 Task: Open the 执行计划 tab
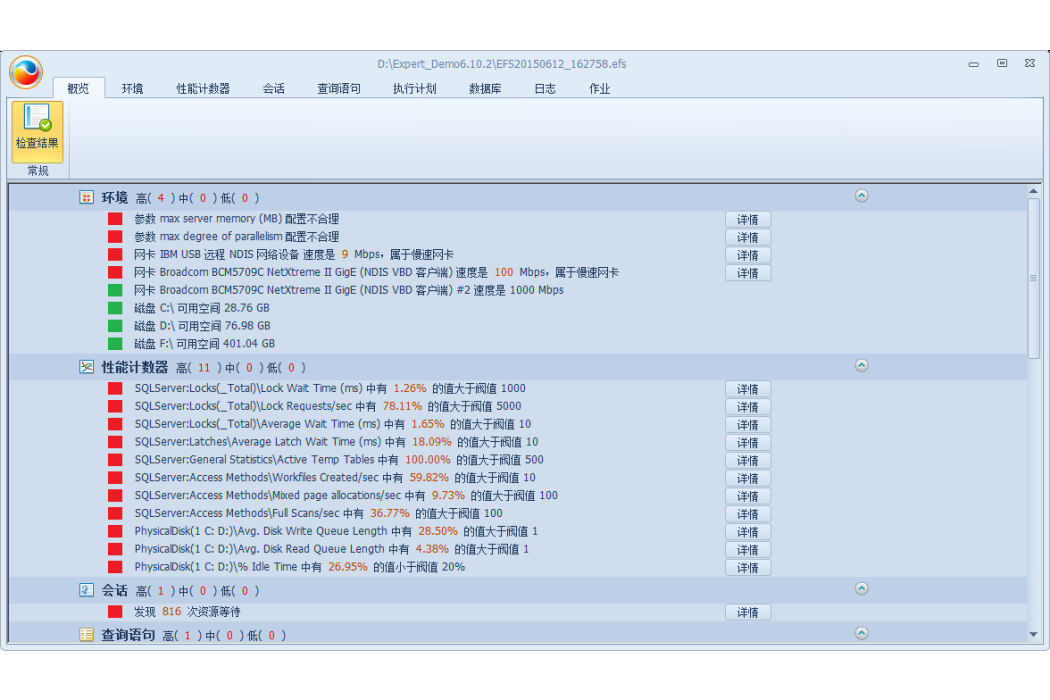pos(415,88)
